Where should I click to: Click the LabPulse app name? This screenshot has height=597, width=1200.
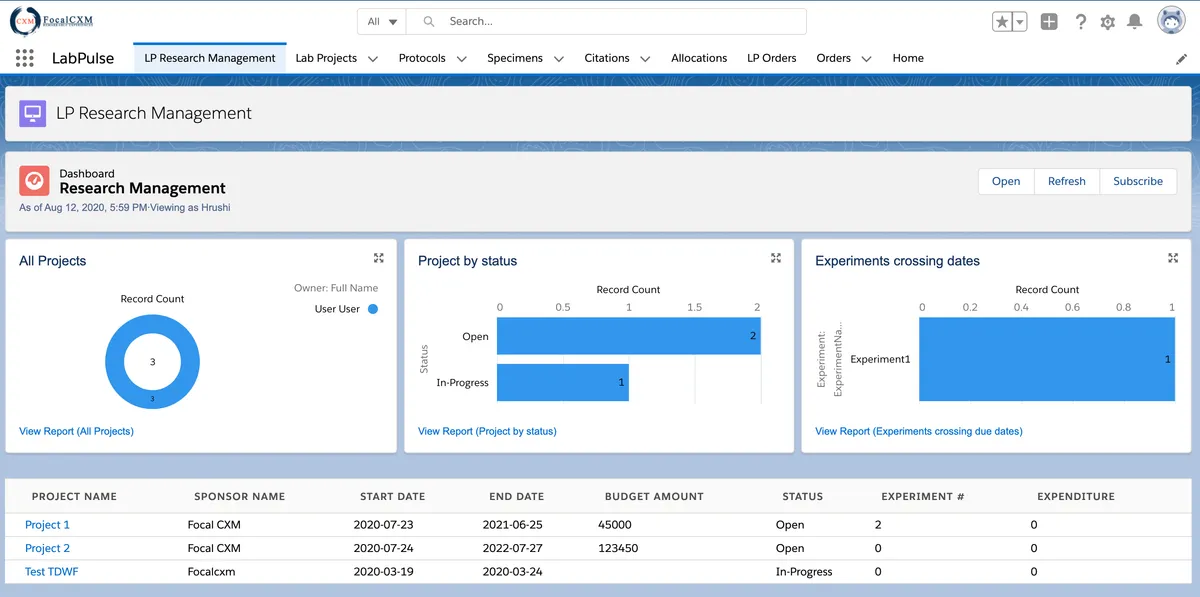(x=83, y=58)
